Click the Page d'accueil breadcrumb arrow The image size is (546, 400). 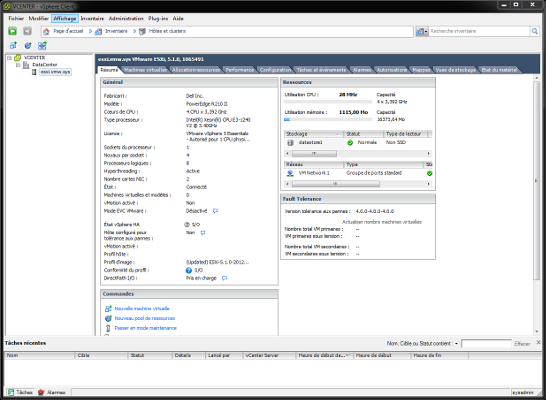(90, 31)
